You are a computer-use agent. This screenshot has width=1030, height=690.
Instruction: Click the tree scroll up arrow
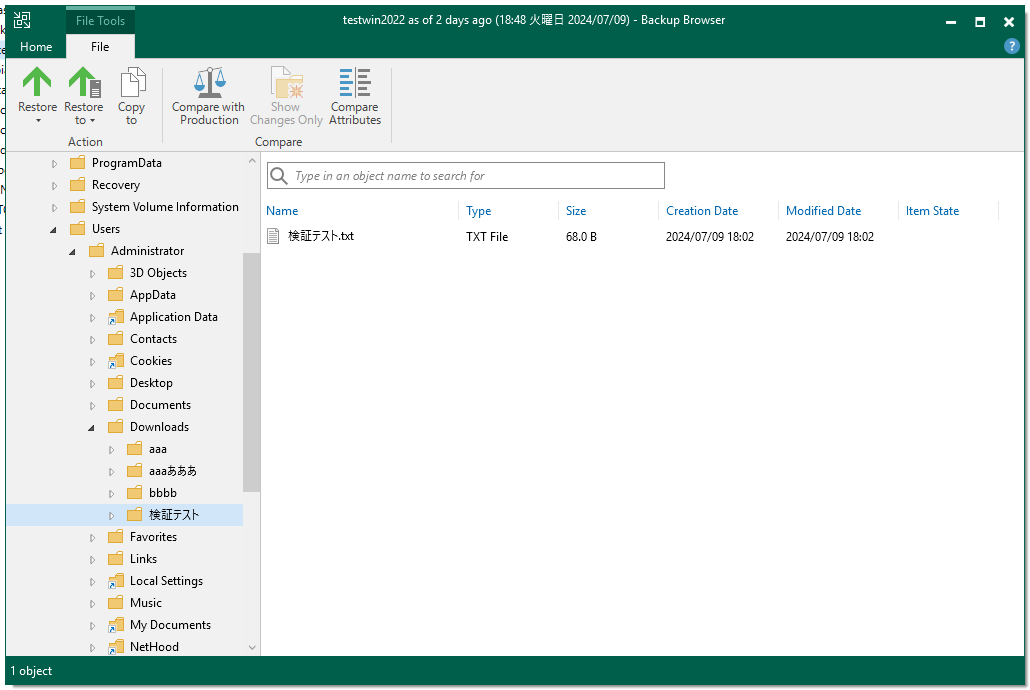pos(252,160)
